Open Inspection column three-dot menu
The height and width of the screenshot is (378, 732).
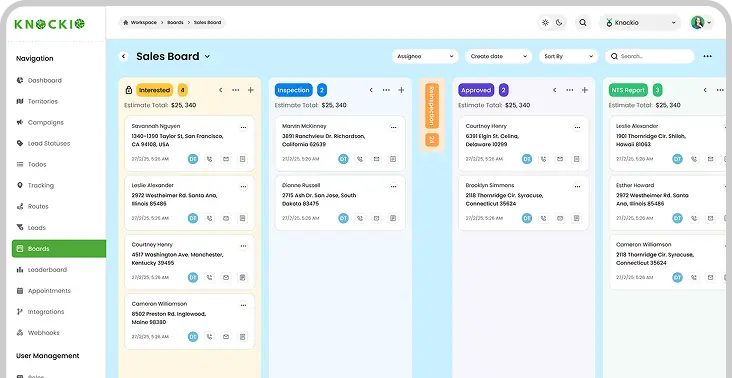[x=386, y=90]
